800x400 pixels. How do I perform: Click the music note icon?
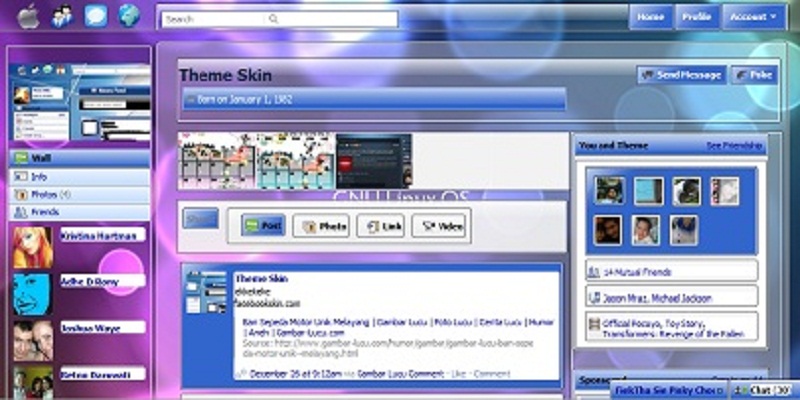click(594, 298)
